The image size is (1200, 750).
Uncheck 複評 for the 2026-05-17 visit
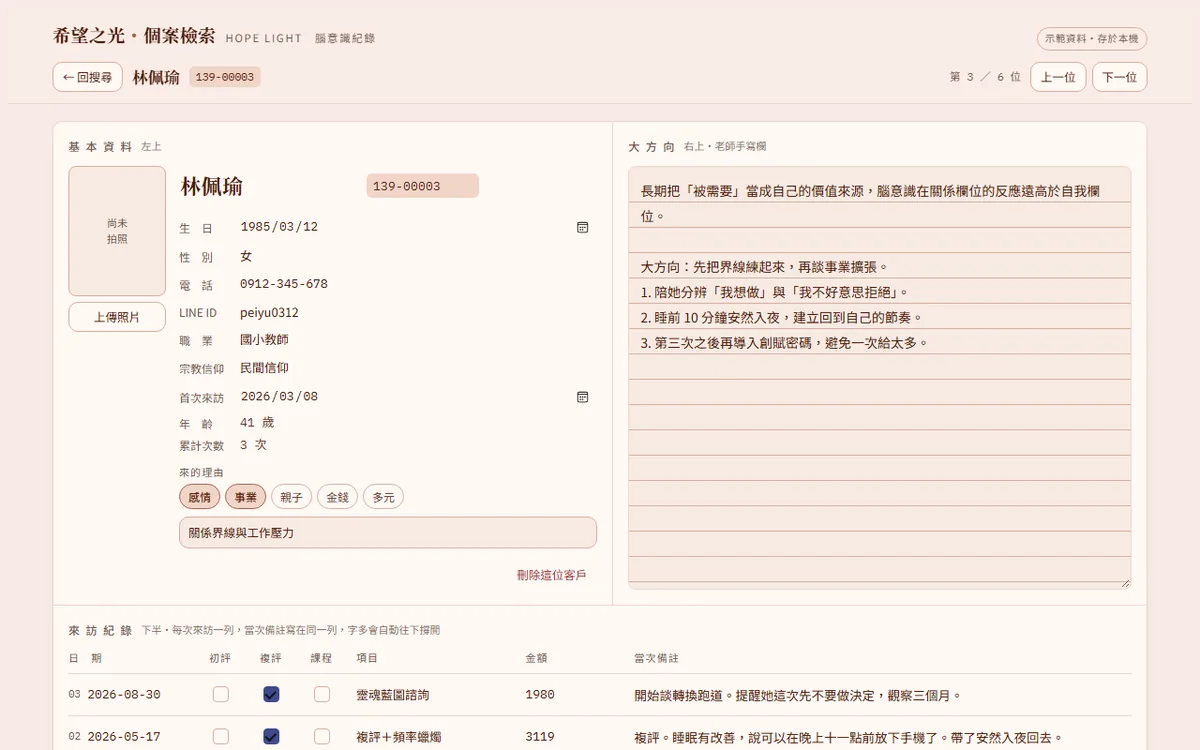click(271, 736)
